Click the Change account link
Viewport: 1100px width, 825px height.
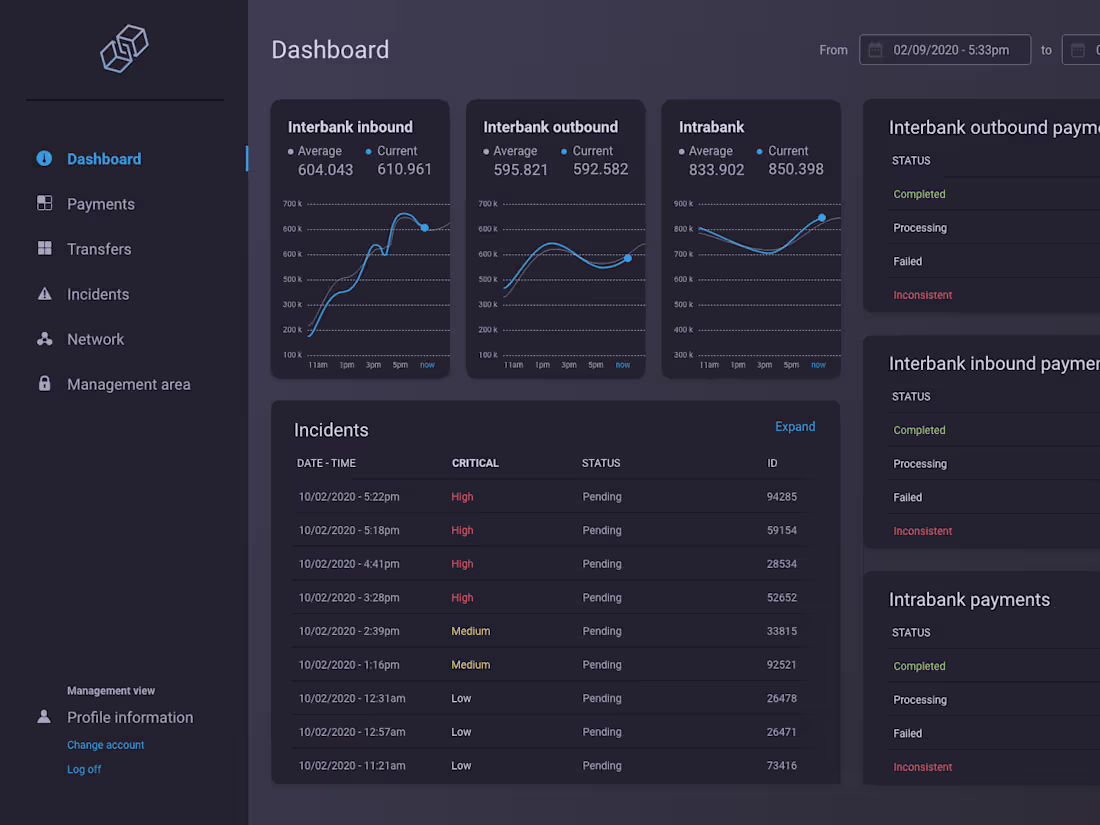point(105,745)
